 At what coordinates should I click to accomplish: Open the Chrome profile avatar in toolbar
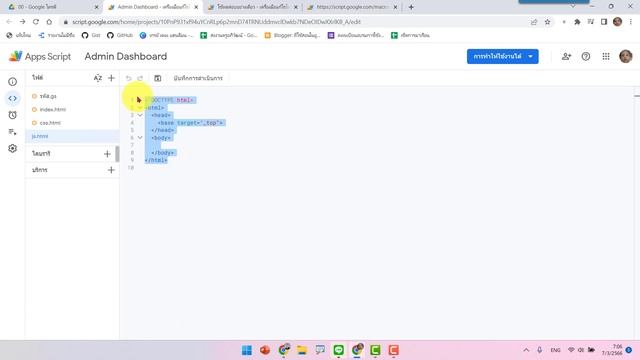pyautogui.click(x=618, y=22)
